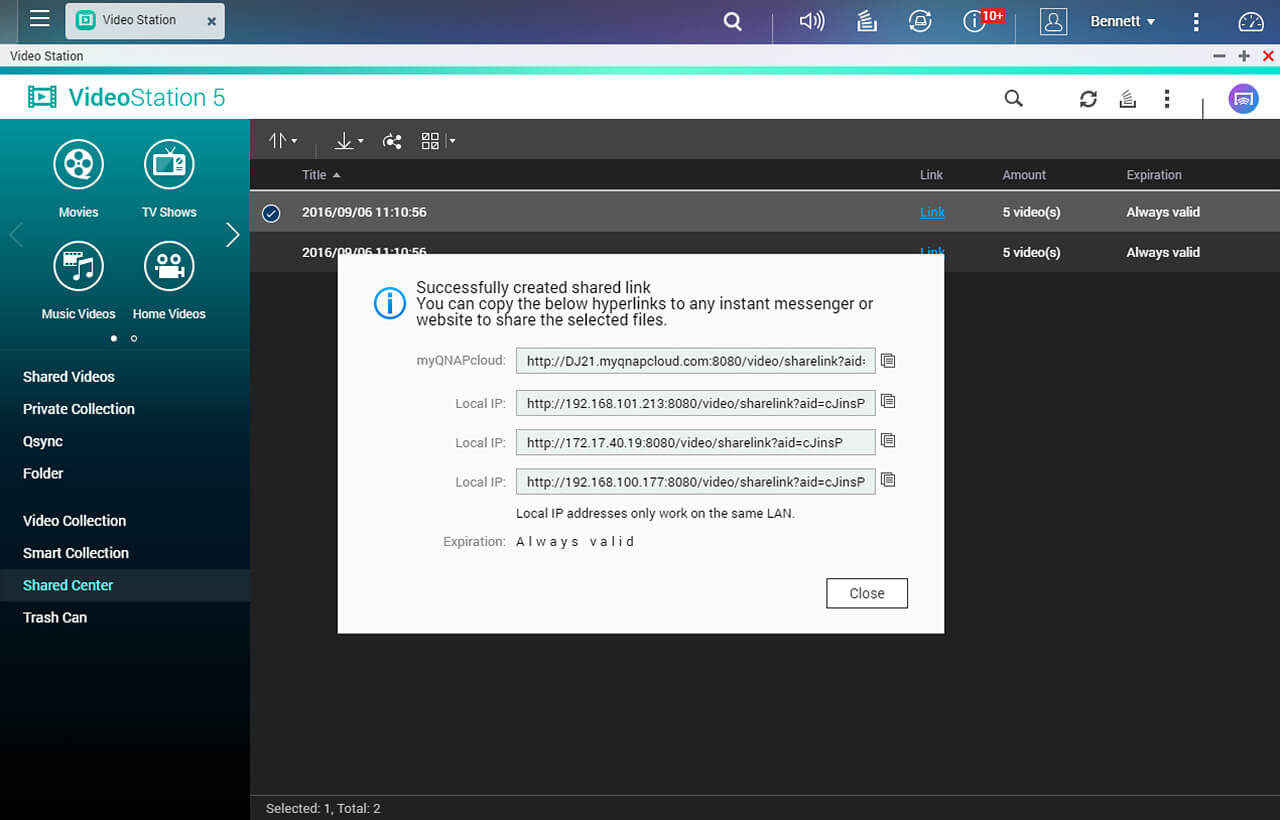Click the 172.17.40.19 local IP field
This screenshot has width=1280, height=820.
pyautogui.click(x=695, y=442)
